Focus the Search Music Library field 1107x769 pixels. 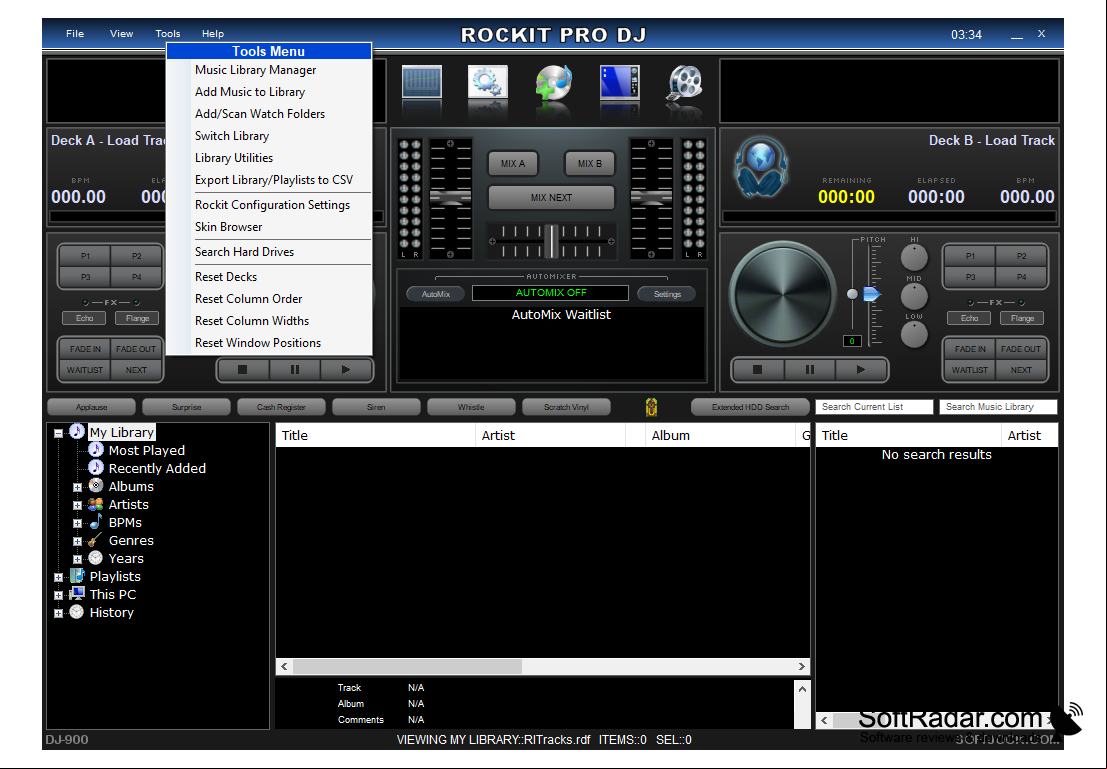click(x=998, y=407)
